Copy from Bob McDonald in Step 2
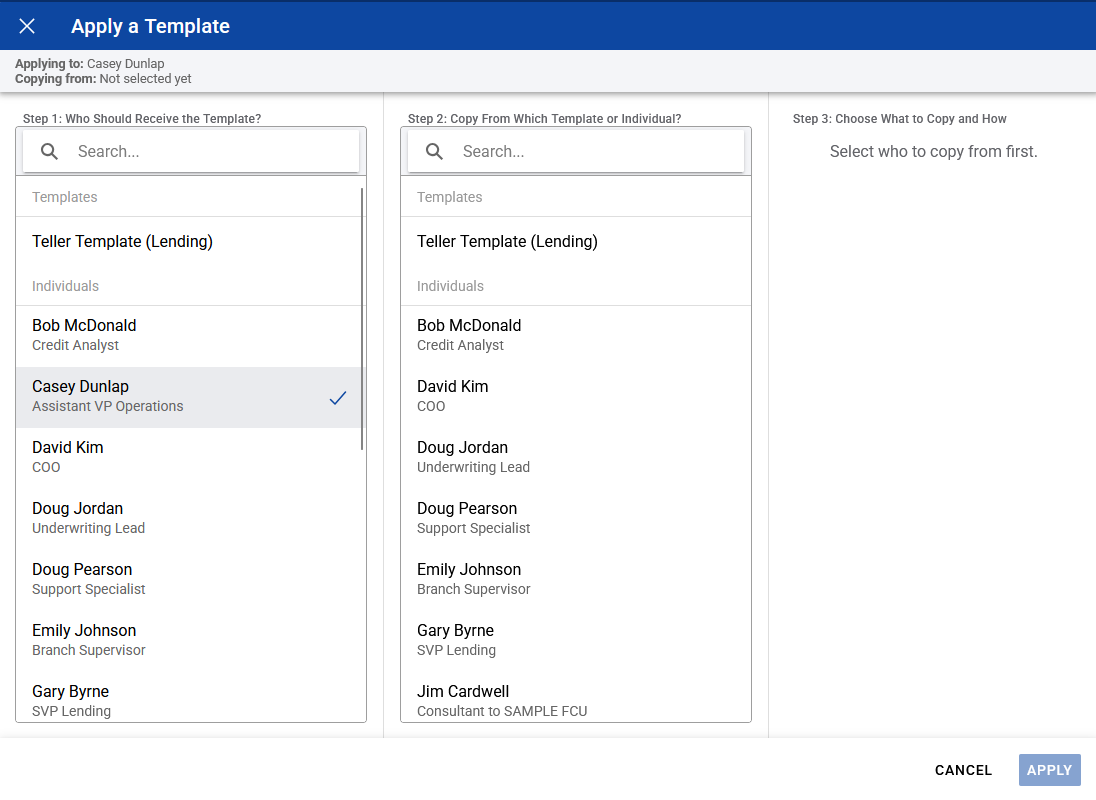The height and width of the screenshot is (800, 1096). tap(576, 335)
